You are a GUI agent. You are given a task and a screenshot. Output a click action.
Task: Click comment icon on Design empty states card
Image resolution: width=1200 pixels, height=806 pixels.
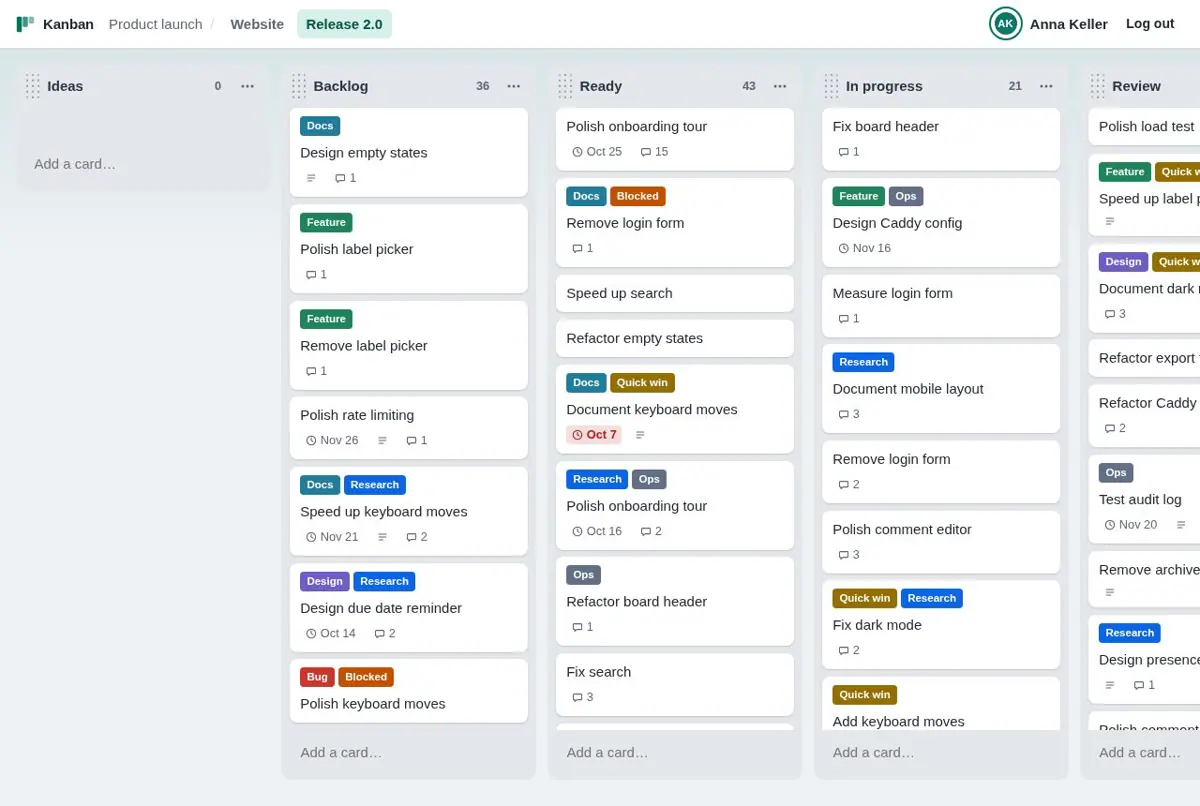click(340, 178)
